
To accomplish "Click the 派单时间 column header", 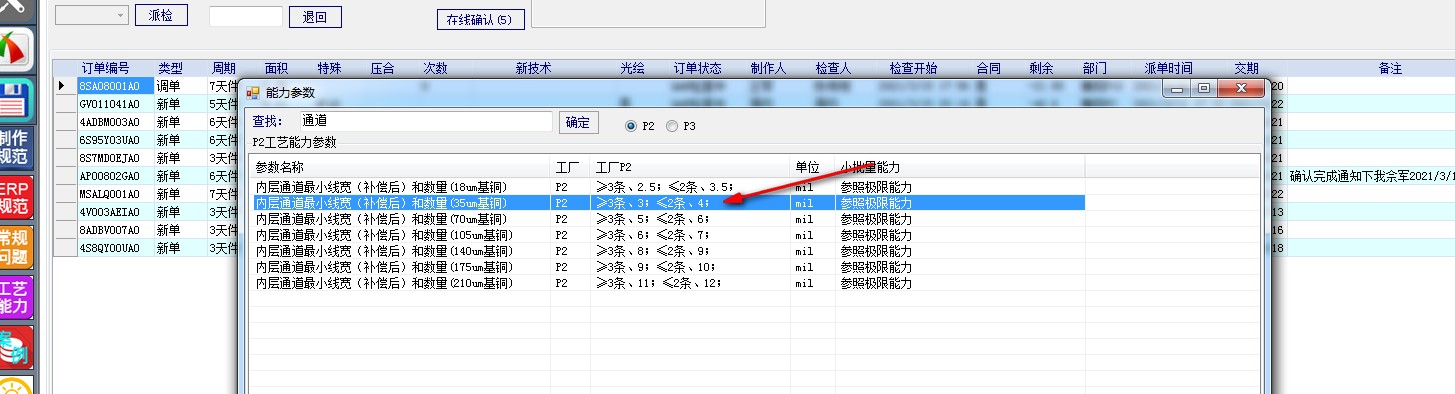I will [x=1168, y=68].
